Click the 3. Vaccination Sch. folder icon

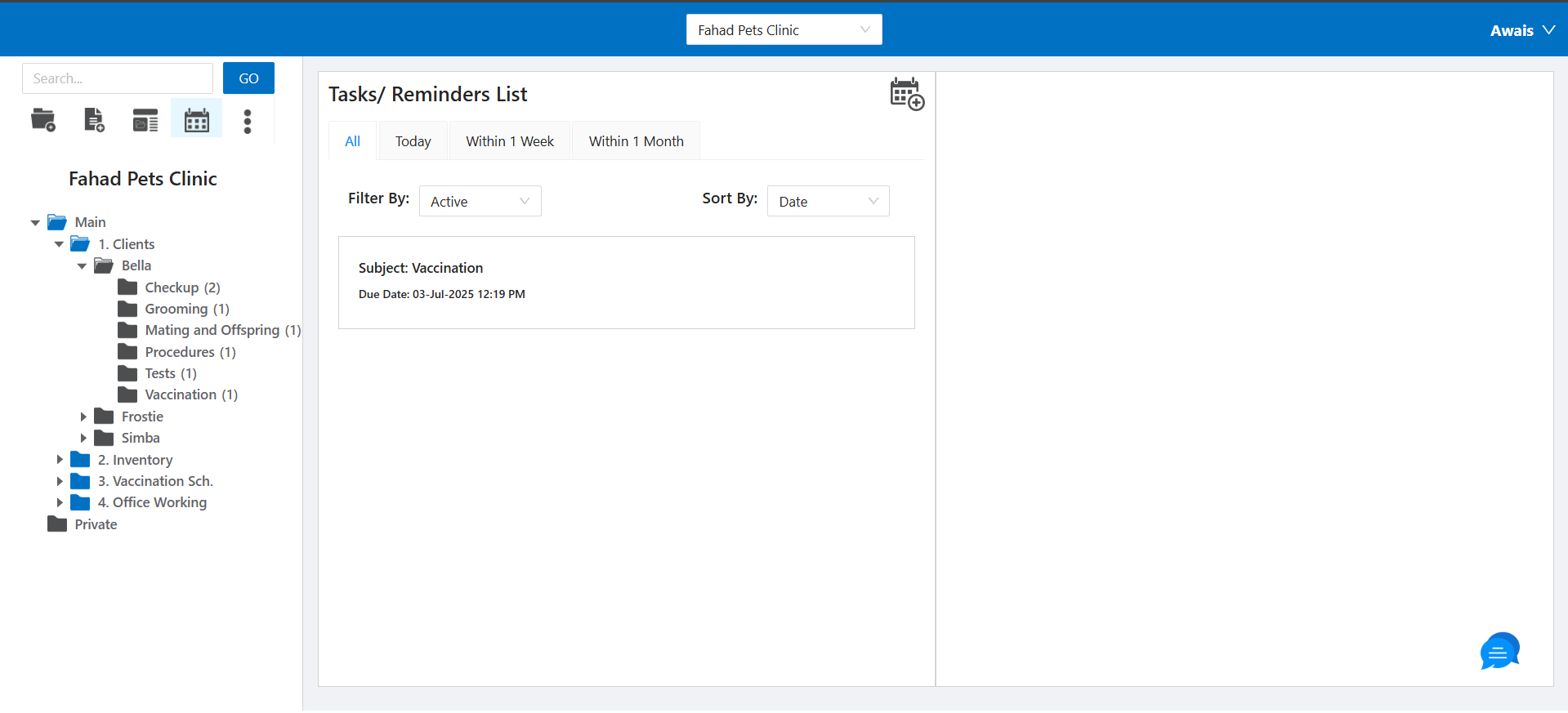[x=80, y=480]
